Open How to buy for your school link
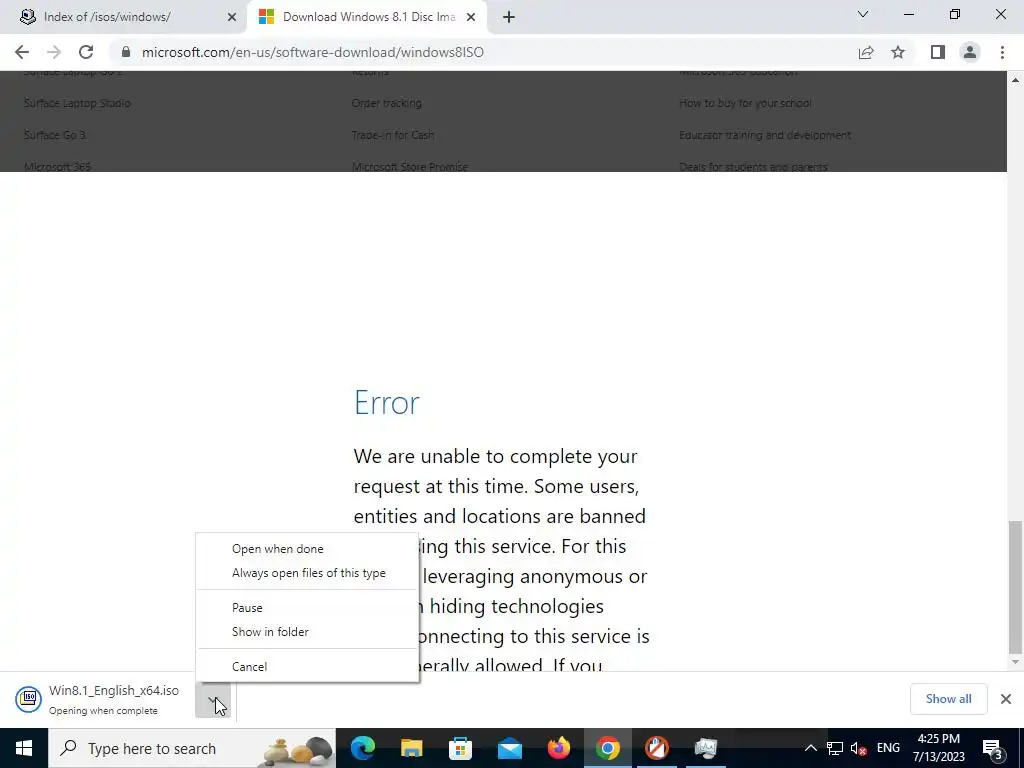The image size is (1024, 768). coord(745,103)
